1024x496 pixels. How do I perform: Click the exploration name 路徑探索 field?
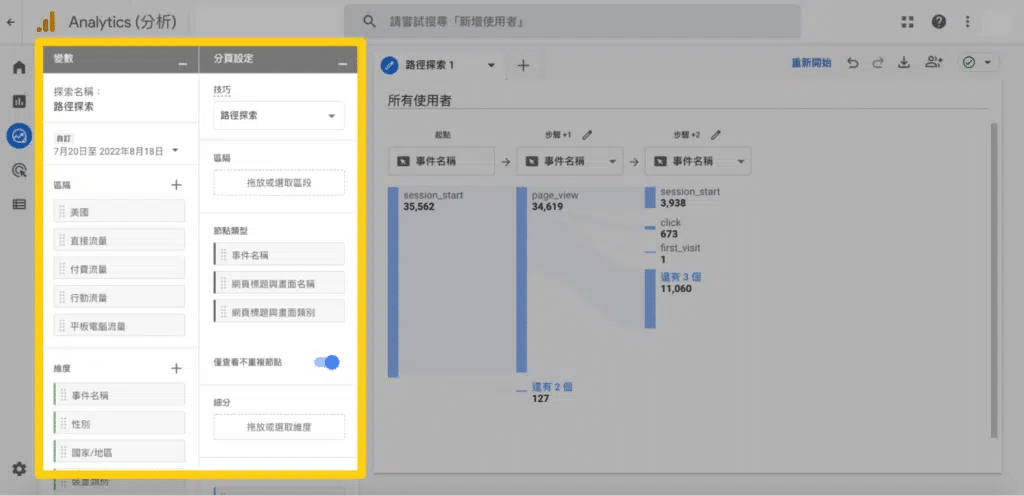[73, 106]
